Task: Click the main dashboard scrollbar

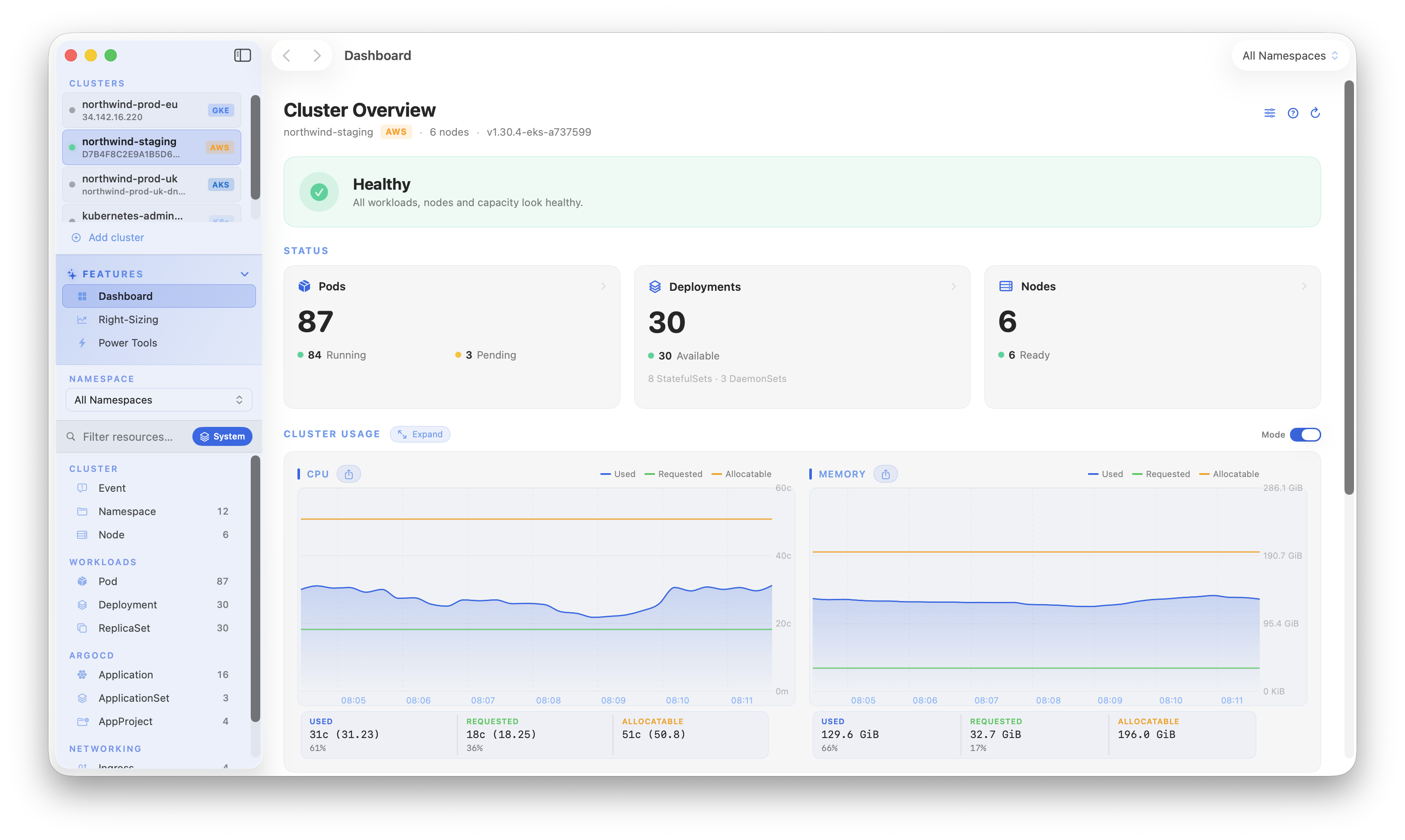Action: tap(1350, 287)
